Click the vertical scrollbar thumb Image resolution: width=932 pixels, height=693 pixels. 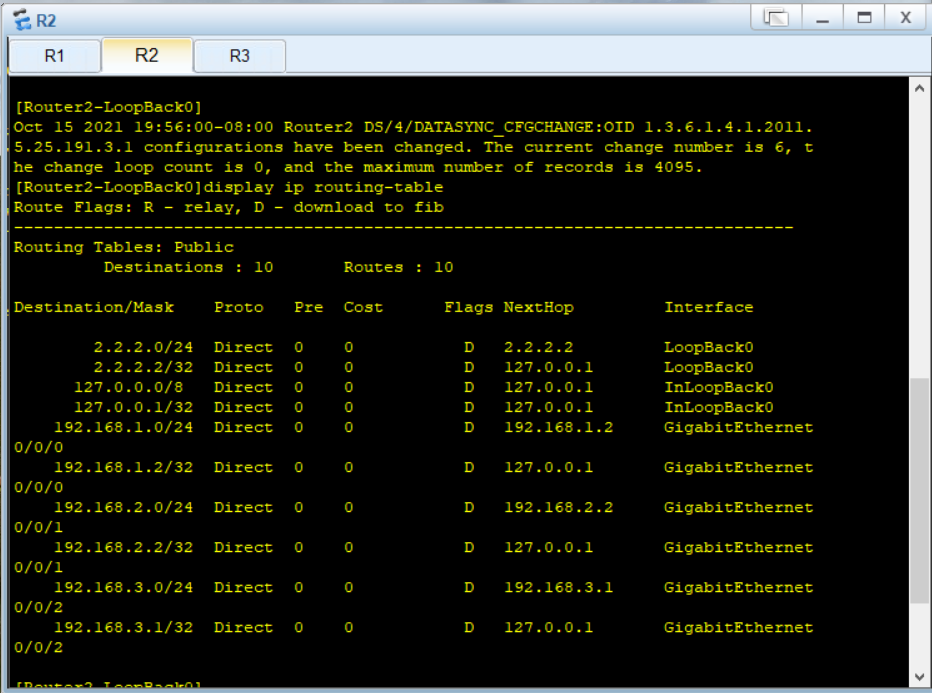pos(919,491)
